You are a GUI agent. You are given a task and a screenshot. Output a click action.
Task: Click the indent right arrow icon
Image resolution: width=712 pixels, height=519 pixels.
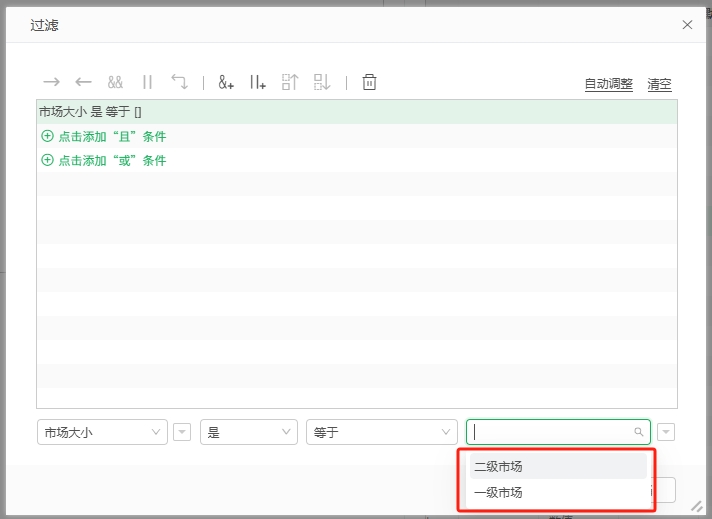[x=51, y=82]
